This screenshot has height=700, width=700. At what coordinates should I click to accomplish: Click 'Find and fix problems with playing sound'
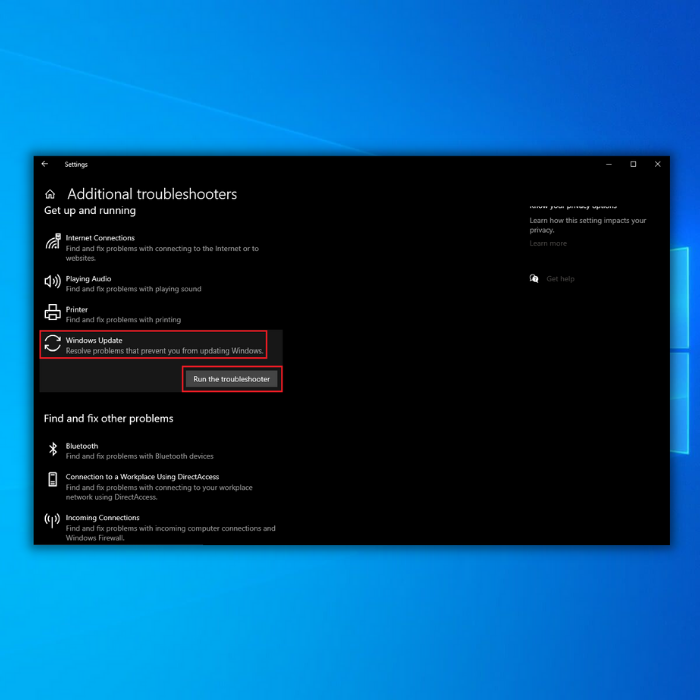point(133,289)
